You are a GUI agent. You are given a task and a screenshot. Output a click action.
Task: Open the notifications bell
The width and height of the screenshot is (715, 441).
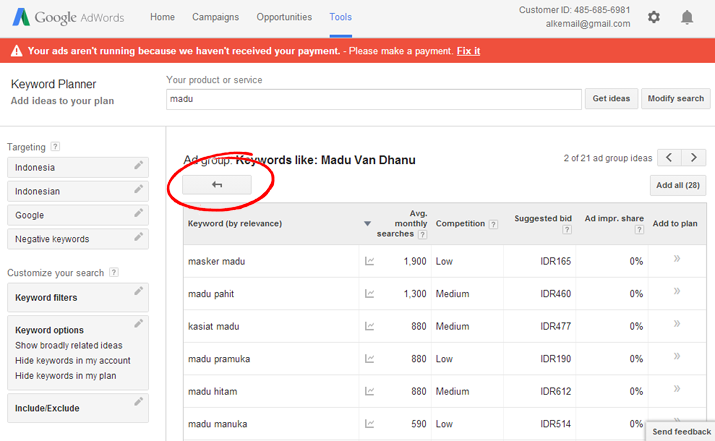click(x=687, y=17)
